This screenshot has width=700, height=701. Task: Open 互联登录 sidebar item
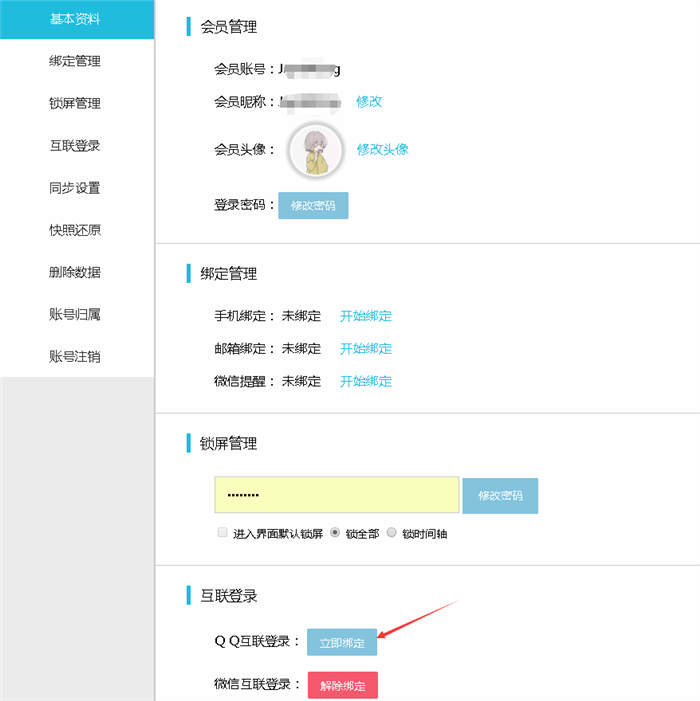click(75, 146)
